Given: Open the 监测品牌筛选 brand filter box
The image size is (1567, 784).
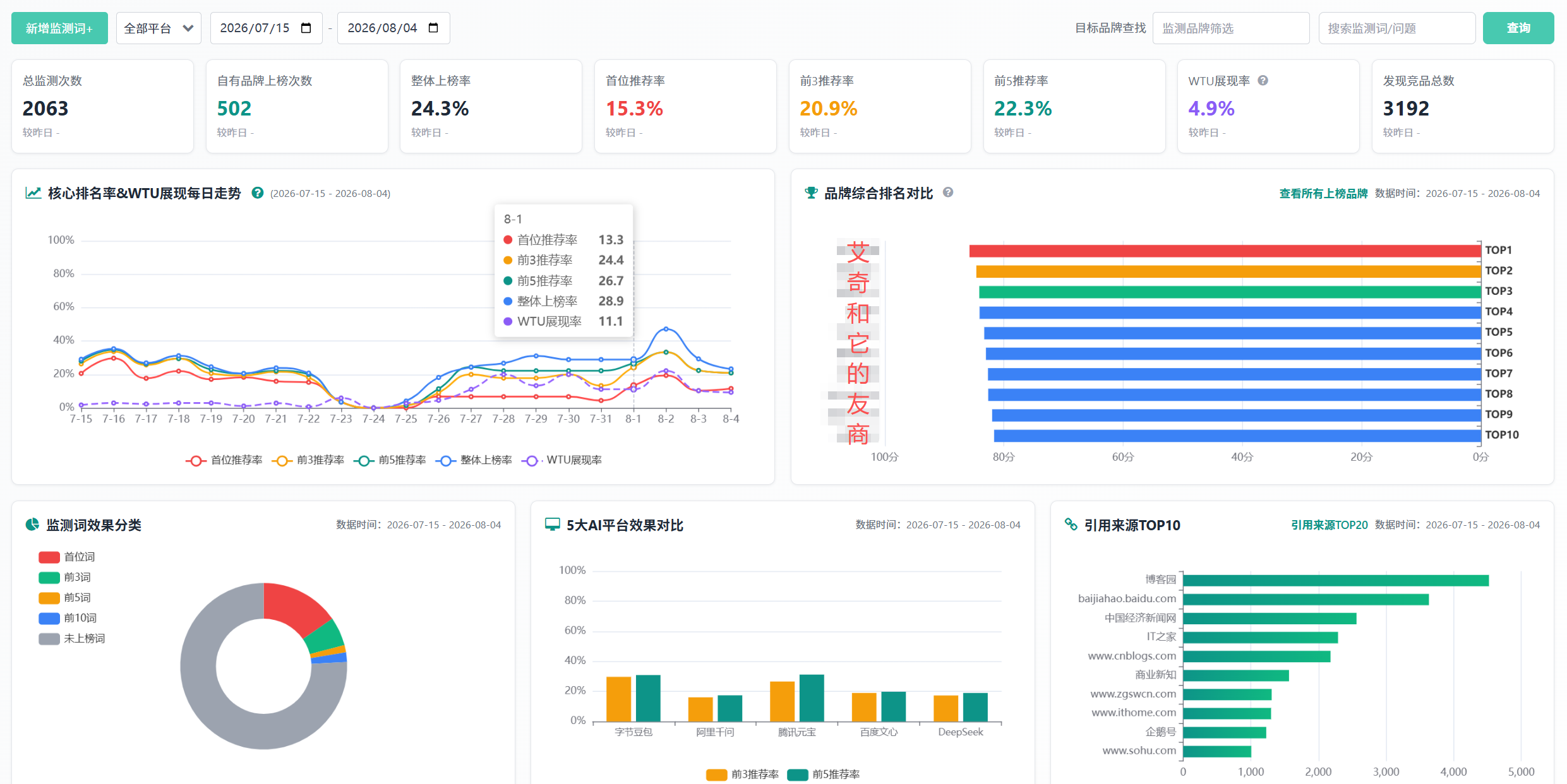Looking at the screenshot, I should tap(1230, 28).
